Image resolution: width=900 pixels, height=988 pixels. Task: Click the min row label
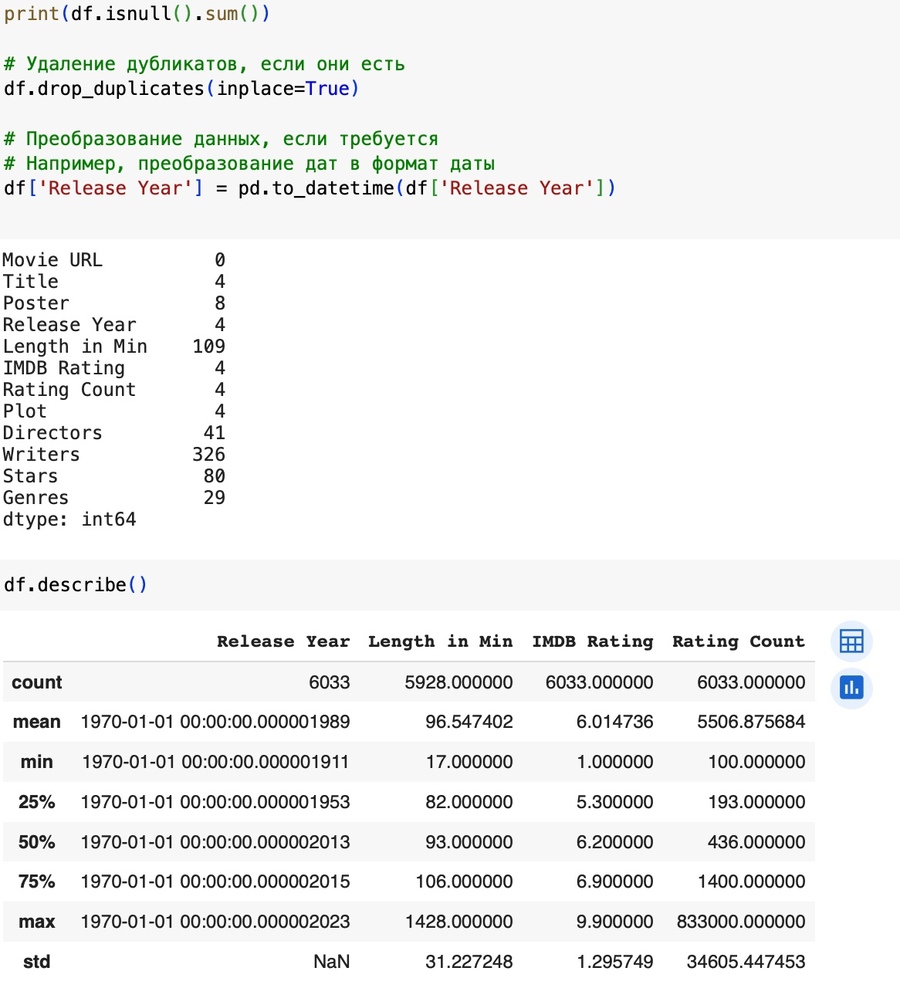click(37, 762)
